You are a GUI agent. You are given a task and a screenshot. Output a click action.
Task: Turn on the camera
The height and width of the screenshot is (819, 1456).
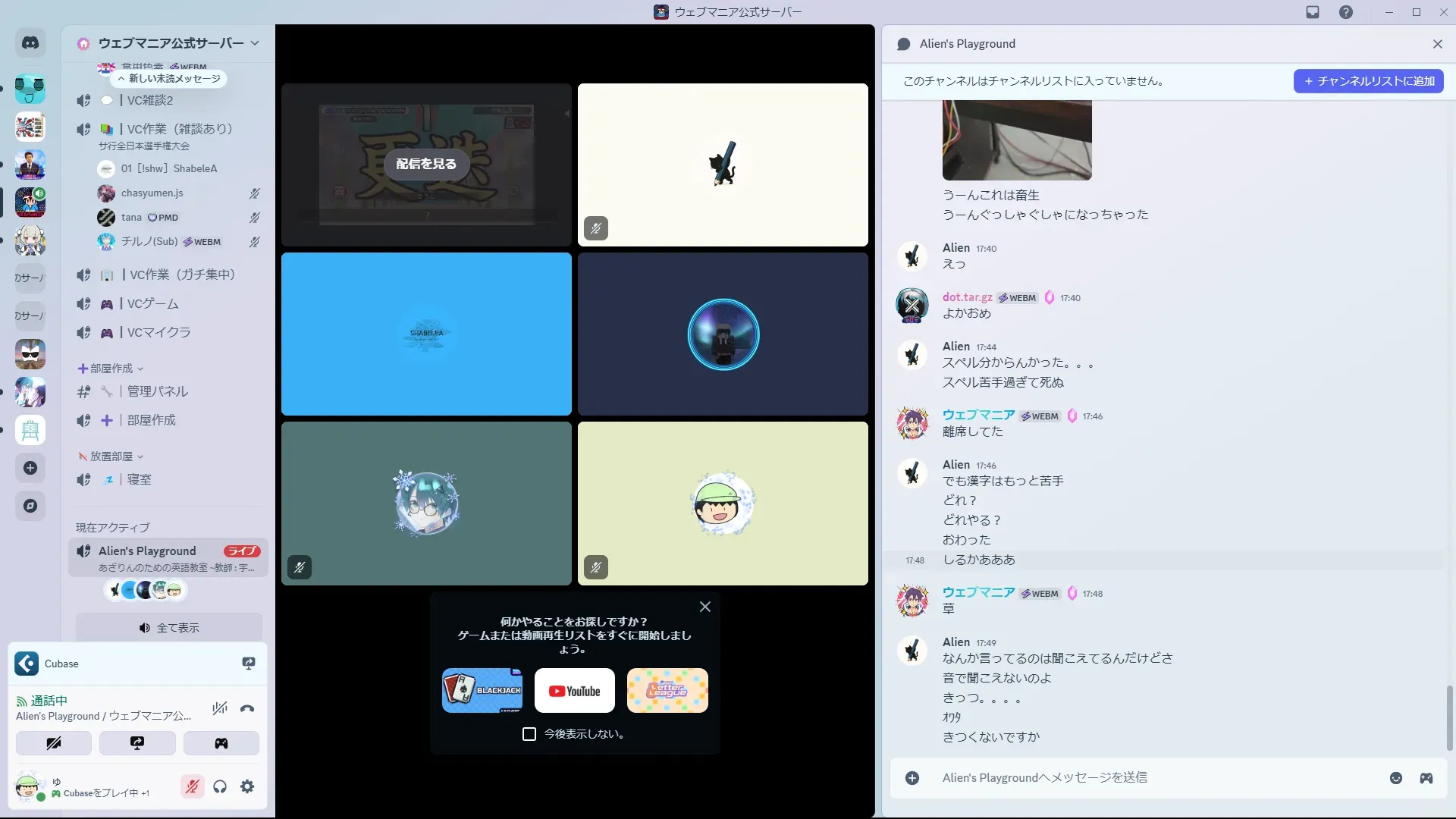54,743
